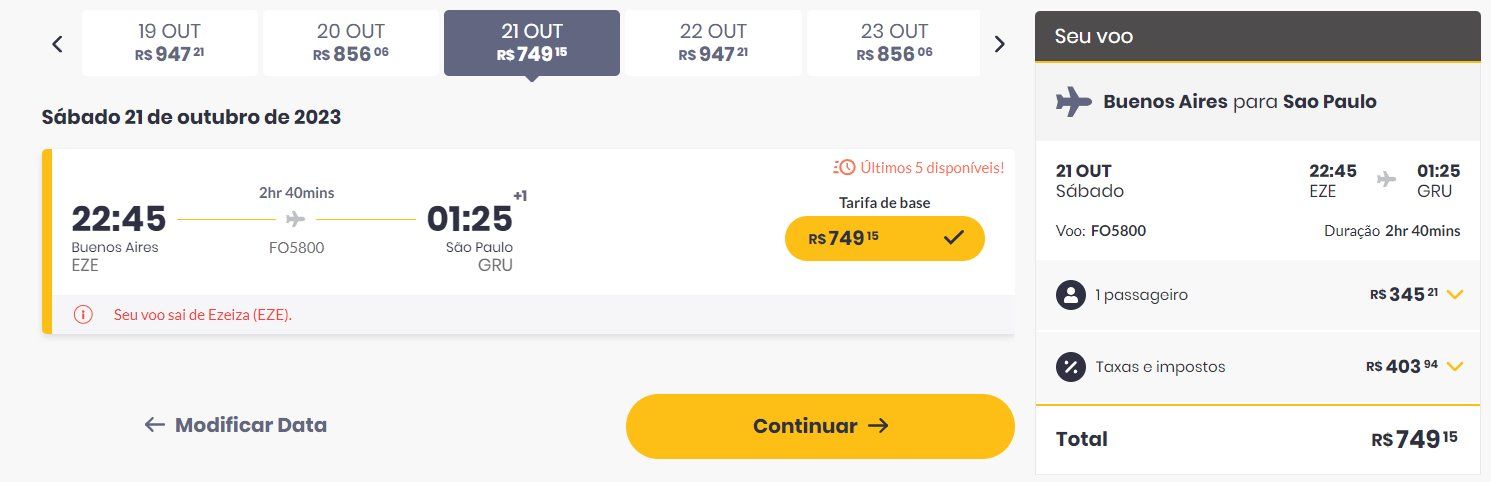Viewport: 1491px width, 482px height.
Task: Click the airplane icon in Seu voo header
Action: coord(1074,102)
